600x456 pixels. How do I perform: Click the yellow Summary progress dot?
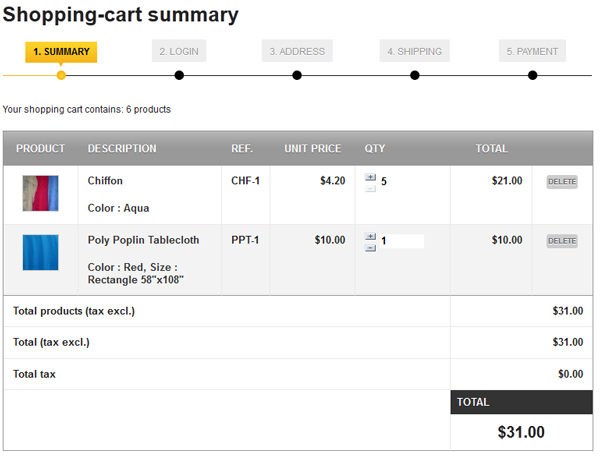point(61,75)
